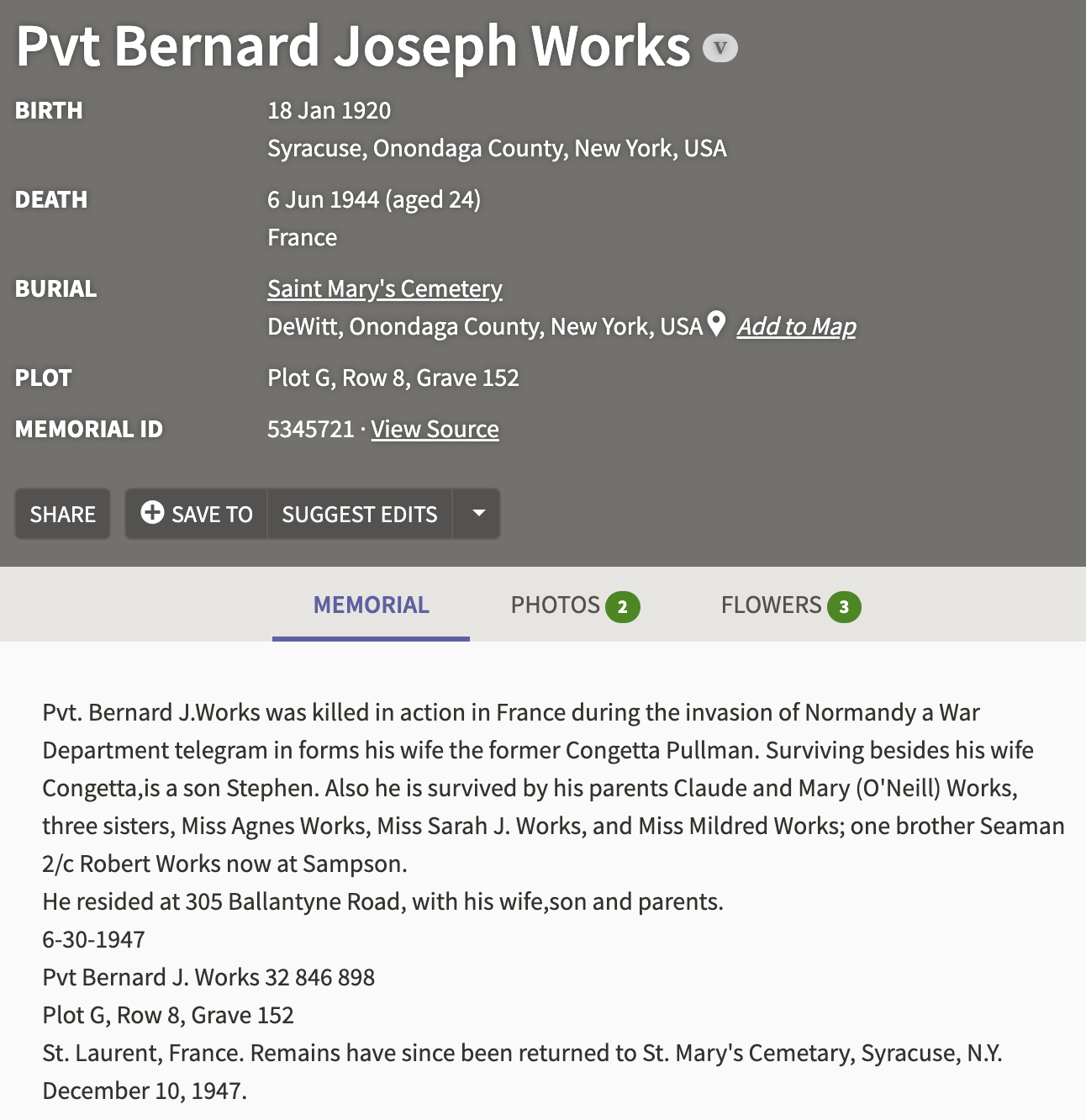Screen dimensions: 1086x1120
Task: Click the plus icon on Save To
Action: tap(152, 513)
